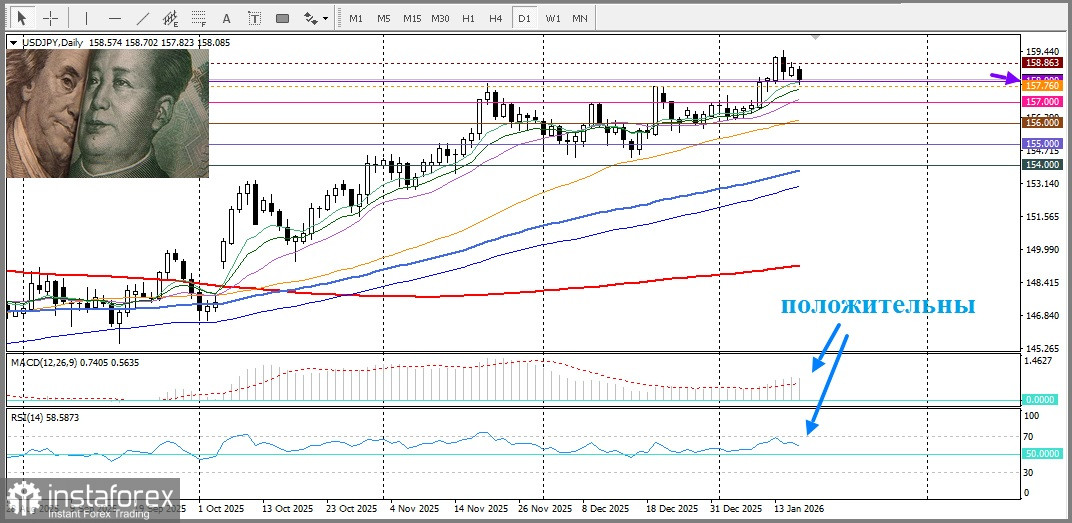The image size is (1072, 523).
Task: Switch to H1 timeframe
Action: click(x=468, y=18)
